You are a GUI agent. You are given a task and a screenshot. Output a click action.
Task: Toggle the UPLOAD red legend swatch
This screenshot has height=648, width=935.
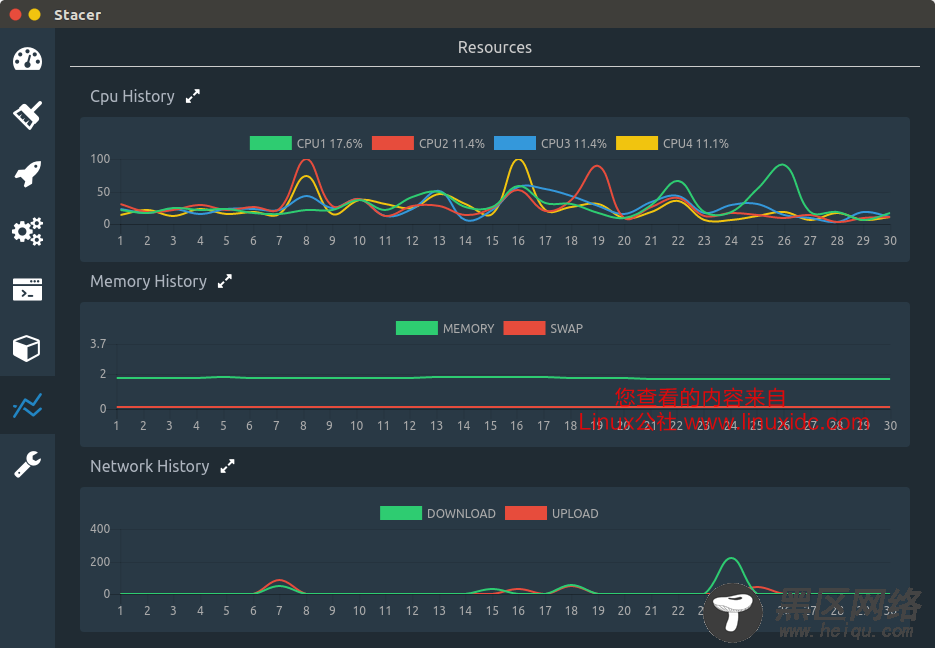pos(526,513)
